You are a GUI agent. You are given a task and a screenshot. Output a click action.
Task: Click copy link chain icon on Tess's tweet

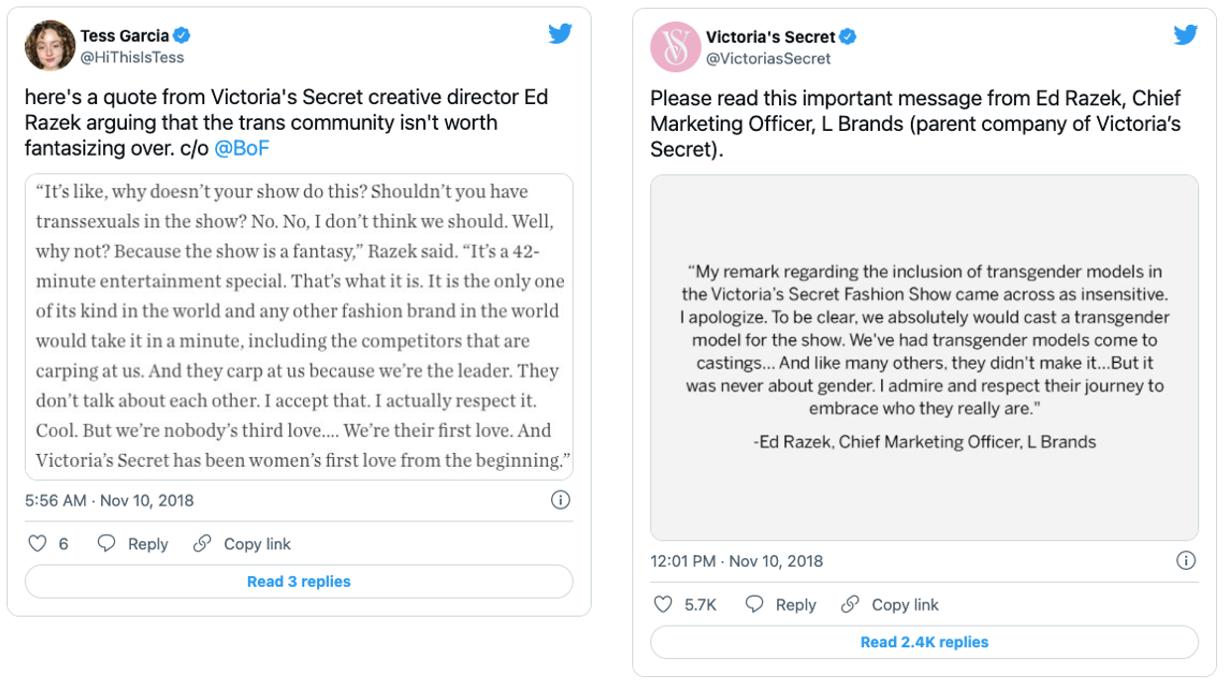[x=202, y=544]
